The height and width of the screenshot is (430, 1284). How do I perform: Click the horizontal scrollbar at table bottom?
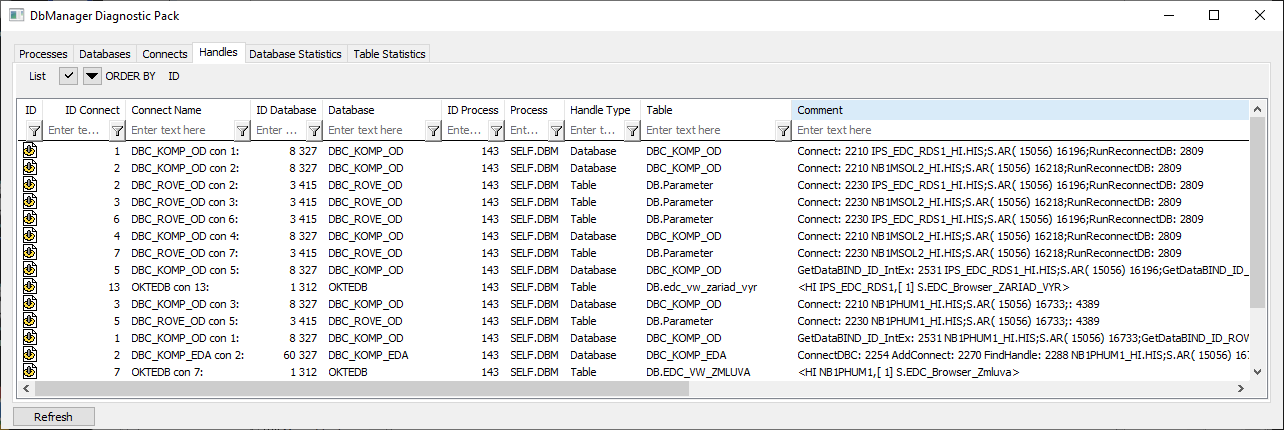point(600,388)
